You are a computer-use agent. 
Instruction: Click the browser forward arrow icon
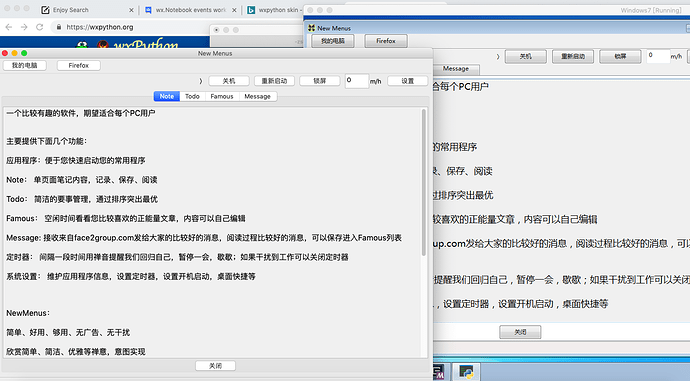pos(24,27)
